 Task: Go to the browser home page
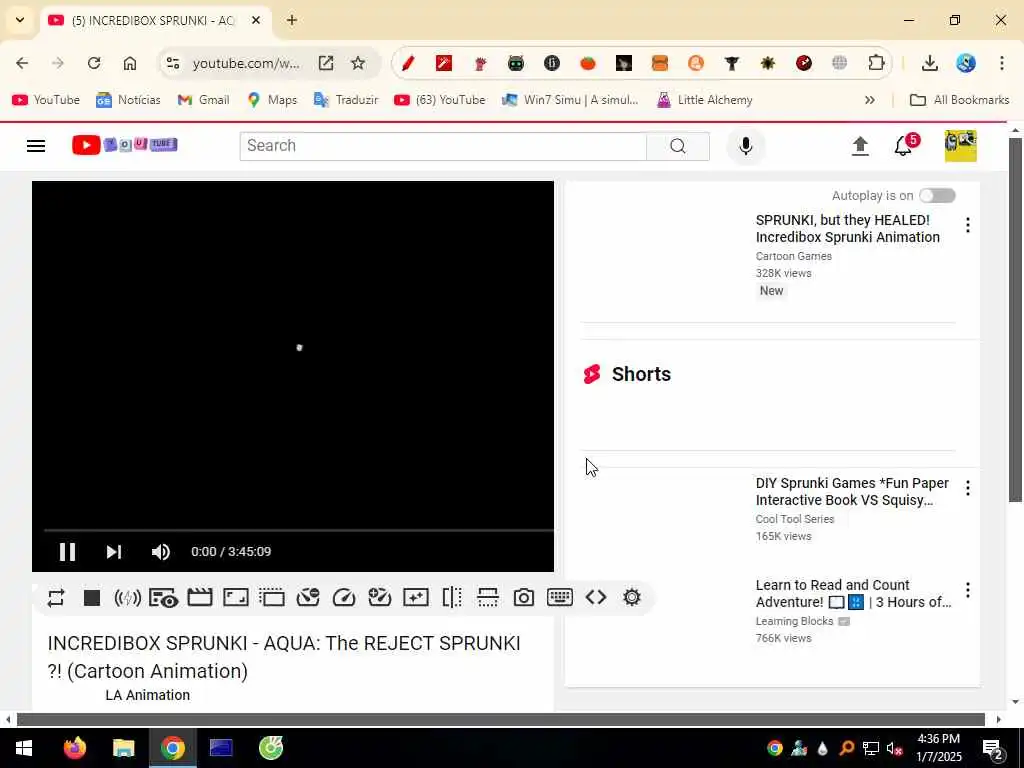tap(130, 63)
